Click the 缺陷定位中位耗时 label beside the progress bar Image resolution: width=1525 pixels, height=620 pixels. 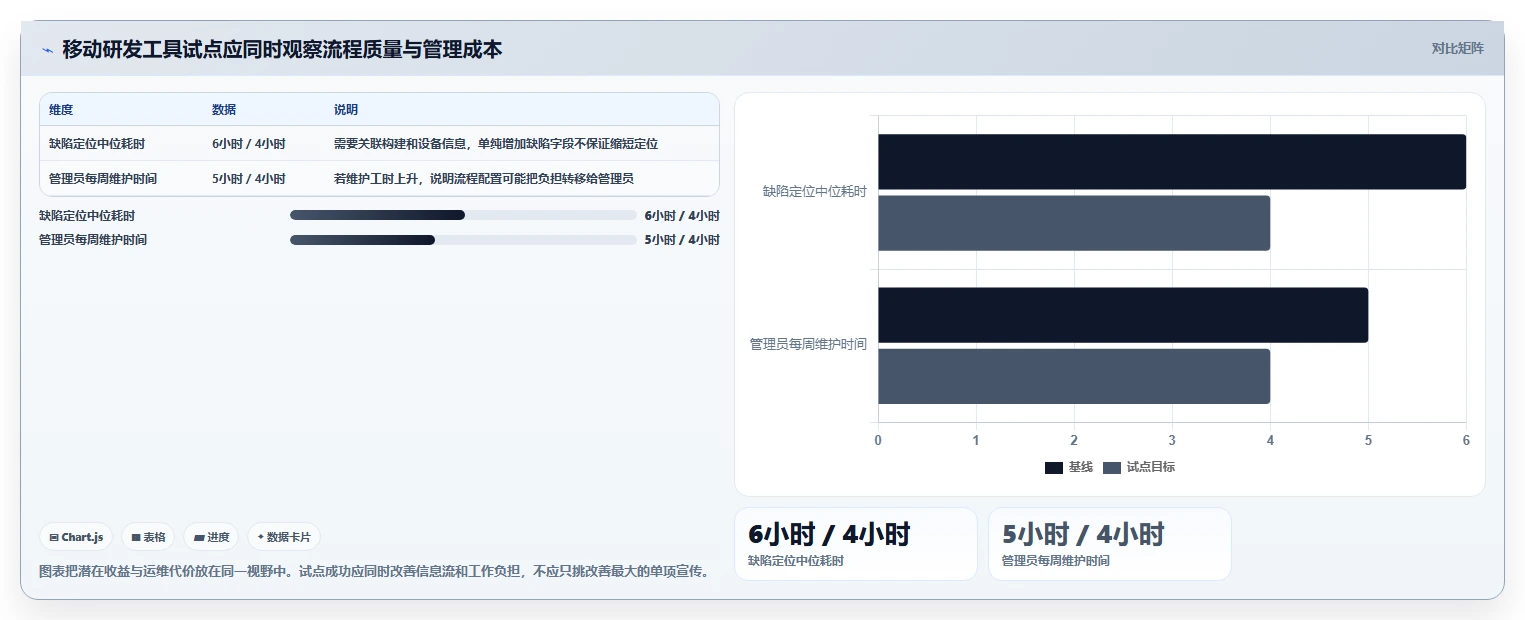pyautogui.click(x=87, y=215)
